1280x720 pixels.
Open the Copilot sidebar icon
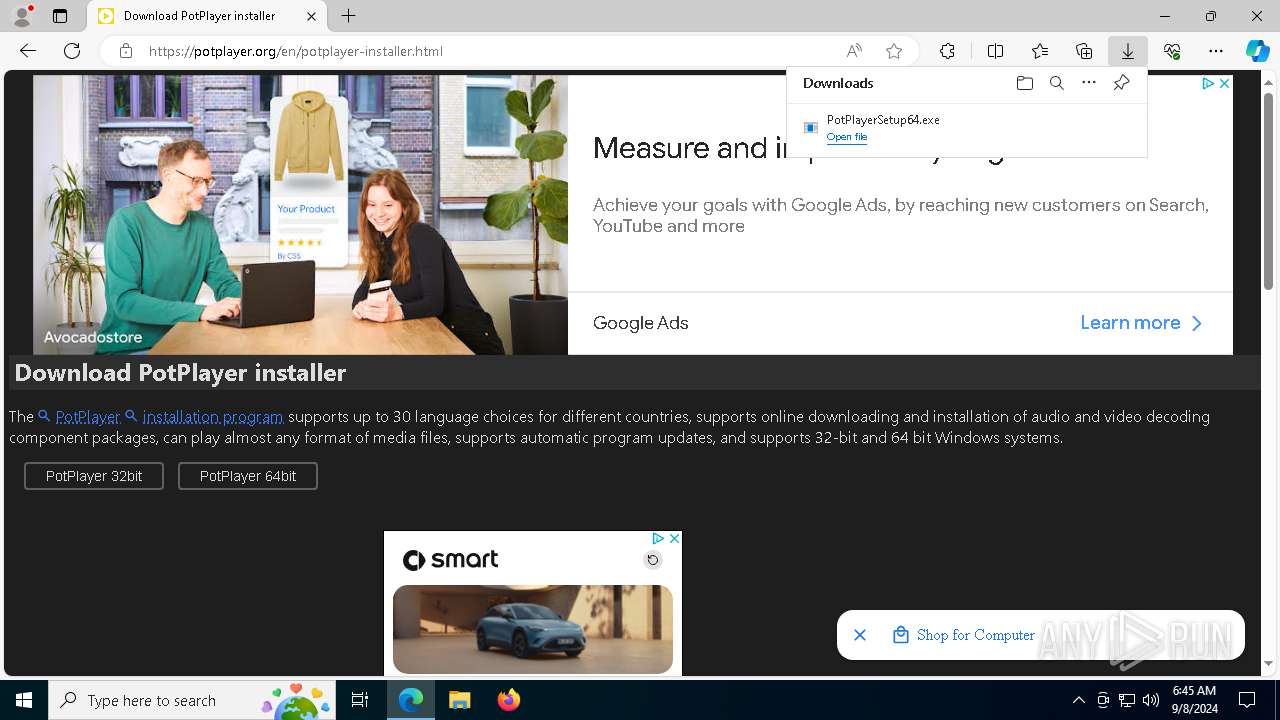tap(1257, 51)
